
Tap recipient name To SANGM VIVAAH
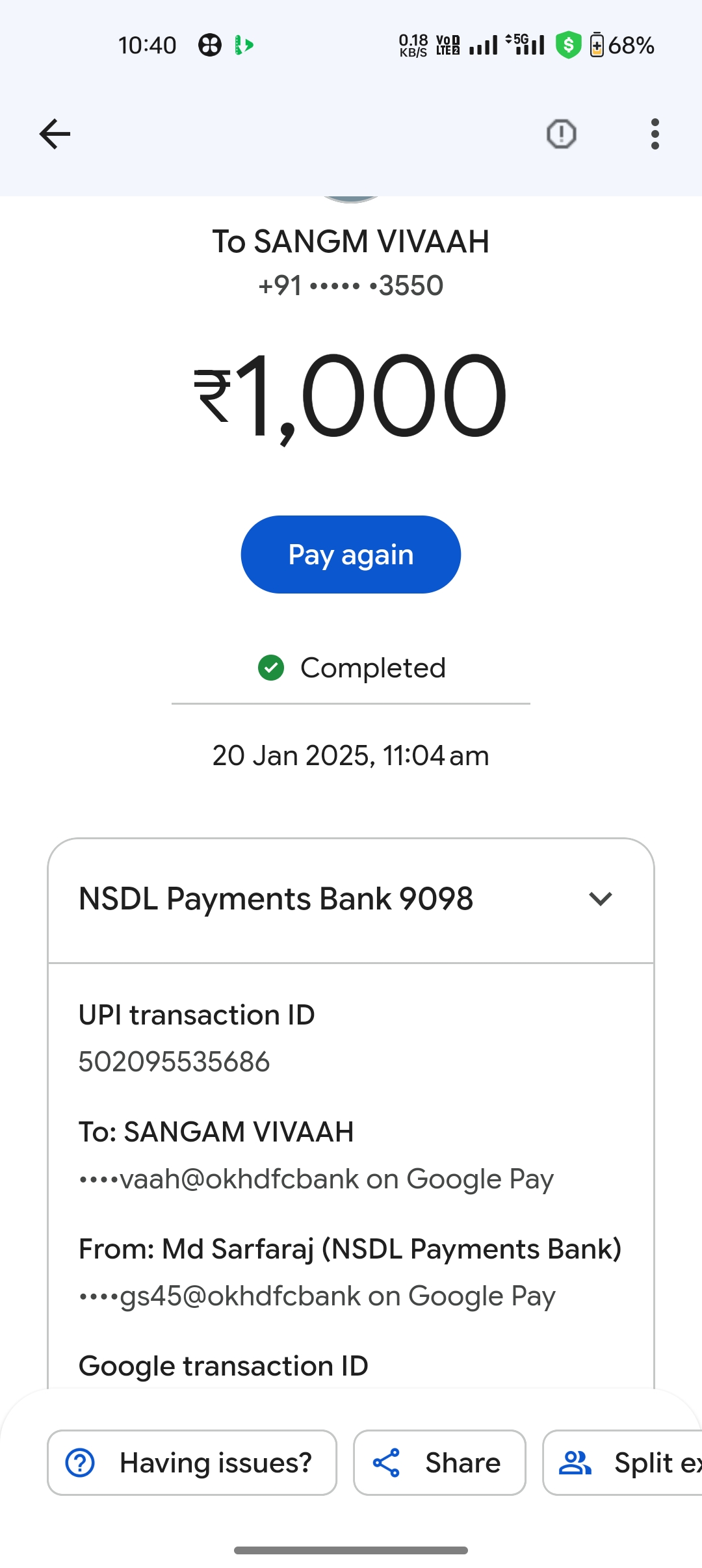(351, 241)
